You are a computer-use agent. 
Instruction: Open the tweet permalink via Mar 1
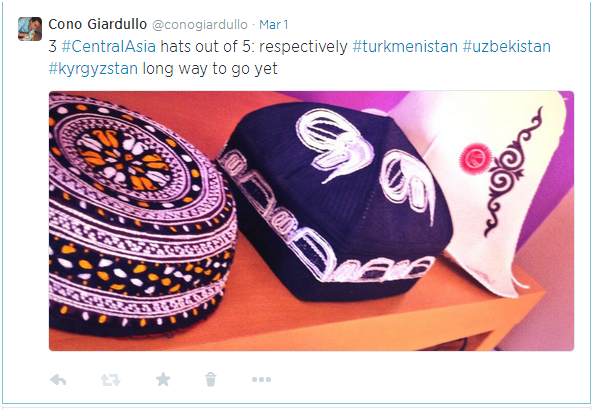click(x=274, y=25)
